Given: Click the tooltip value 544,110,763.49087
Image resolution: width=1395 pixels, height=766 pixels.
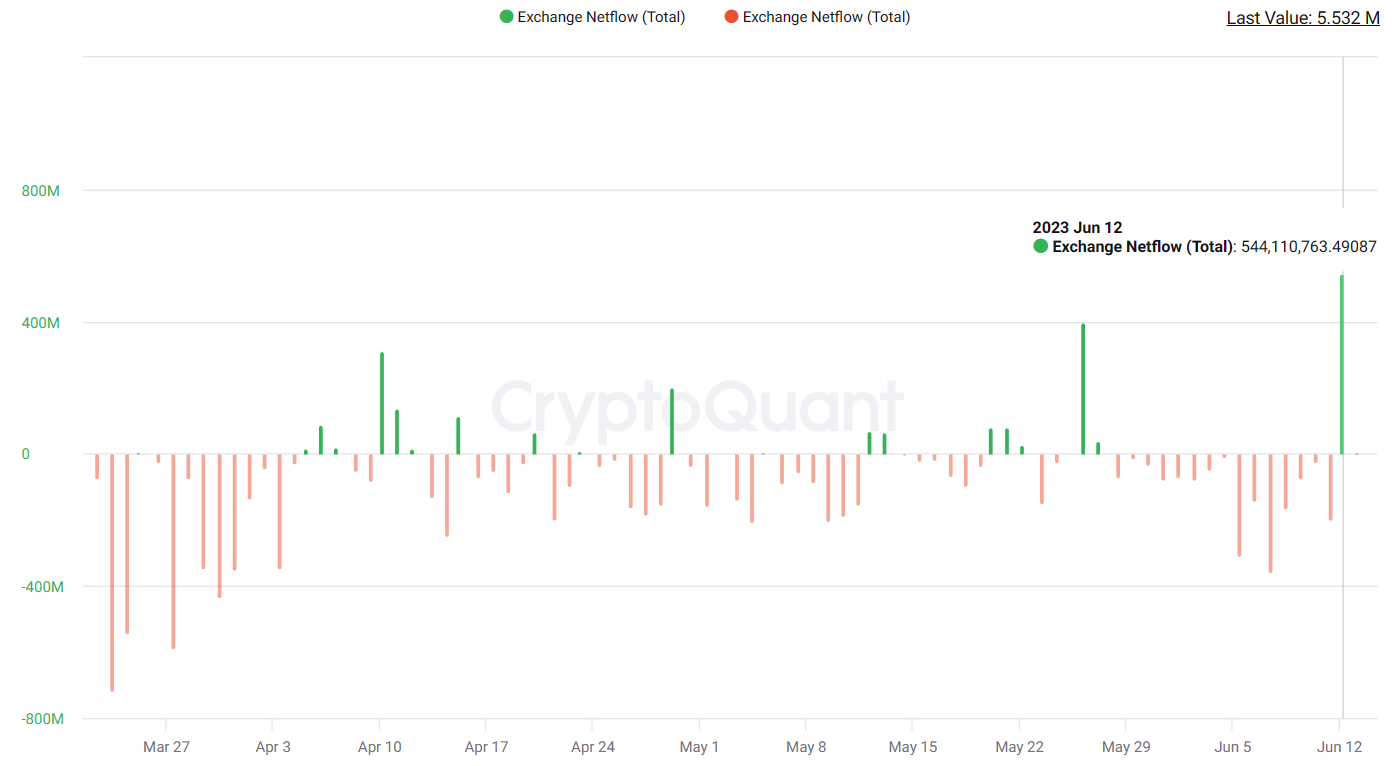Looking at the screenshot, I should (x=1309, y=247).
